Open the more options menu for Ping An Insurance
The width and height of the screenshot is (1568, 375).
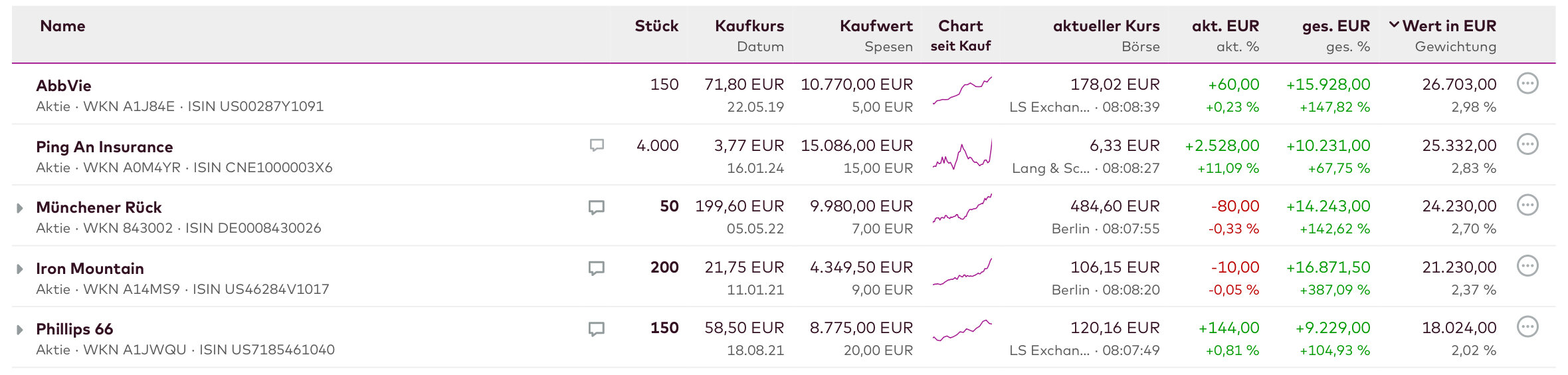(x=1527, y=144)
